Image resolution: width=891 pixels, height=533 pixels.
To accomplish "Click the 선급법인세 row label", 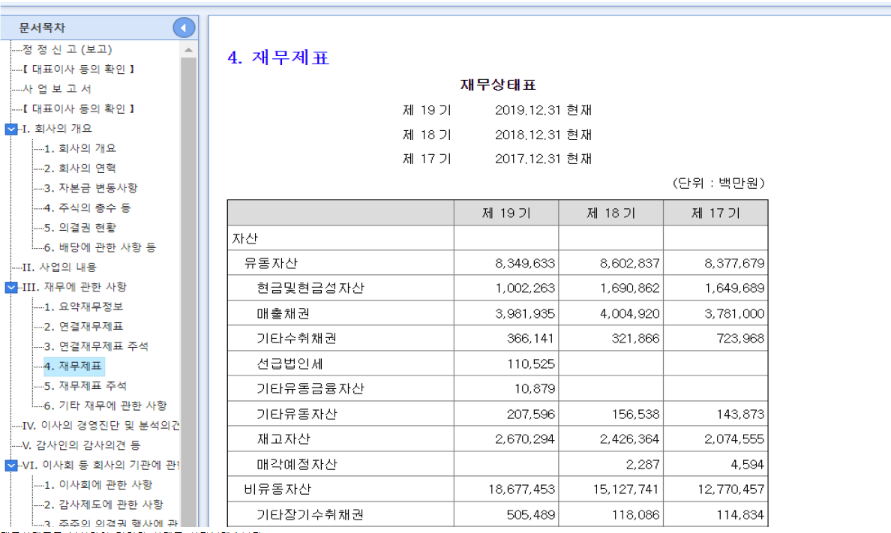I will pos(290,364).
